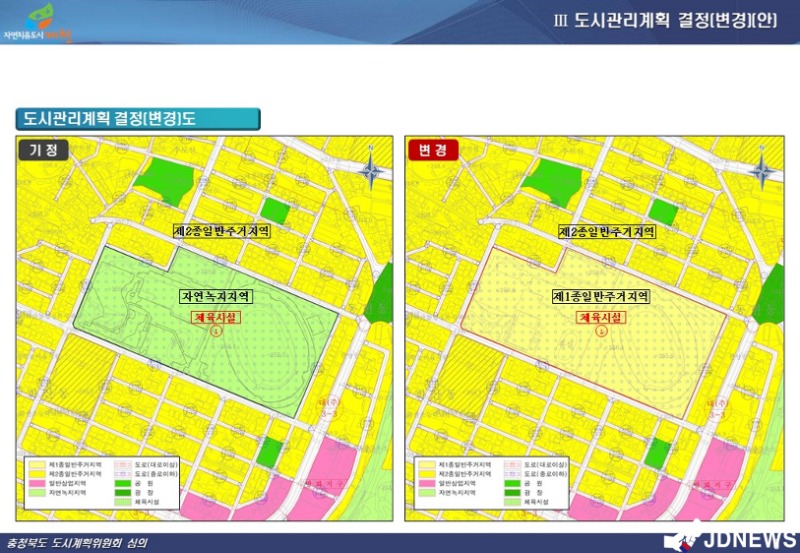Click the circled marker under 체육시설 on right map
This screenshot has height=553, width=800.
pos(601,332)
